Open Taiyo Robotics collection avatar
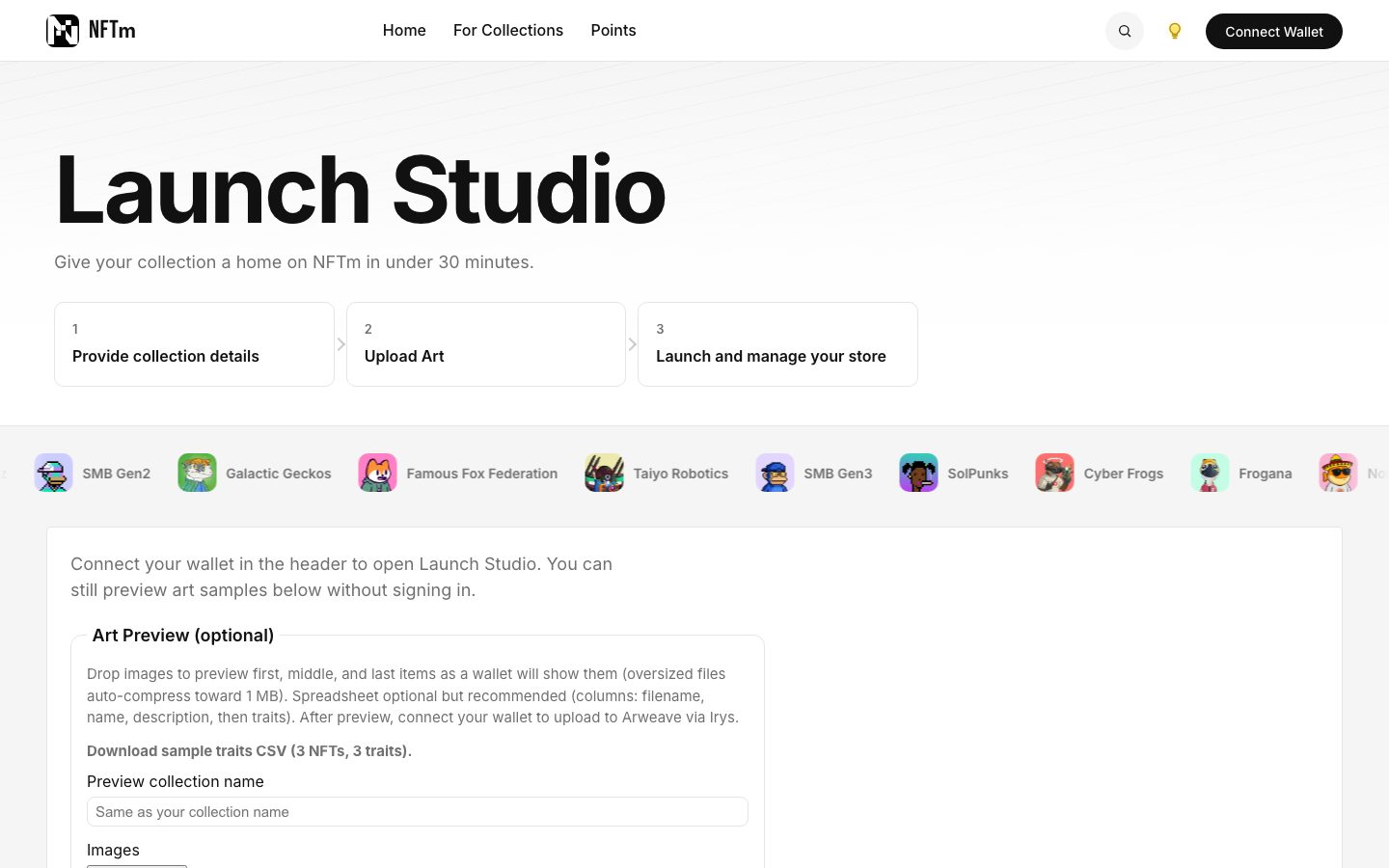This screenshot has width=1389, height=868. pos(604,473)
